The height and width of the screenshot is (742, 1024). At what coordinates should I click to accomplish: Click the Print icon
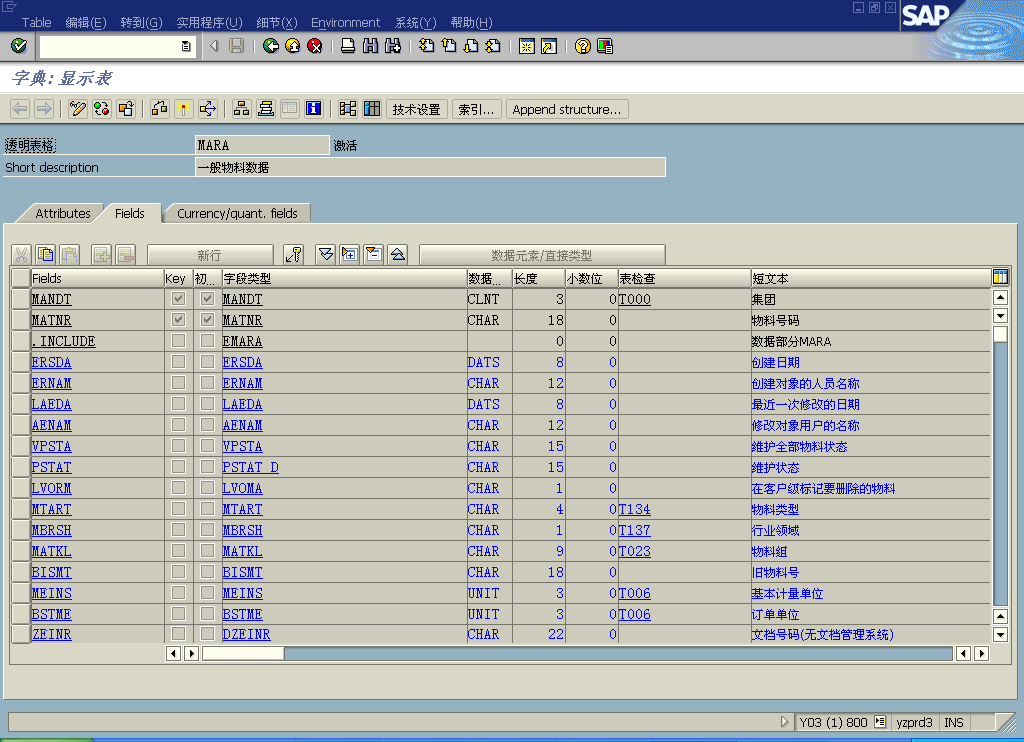[x=348, y=46]
